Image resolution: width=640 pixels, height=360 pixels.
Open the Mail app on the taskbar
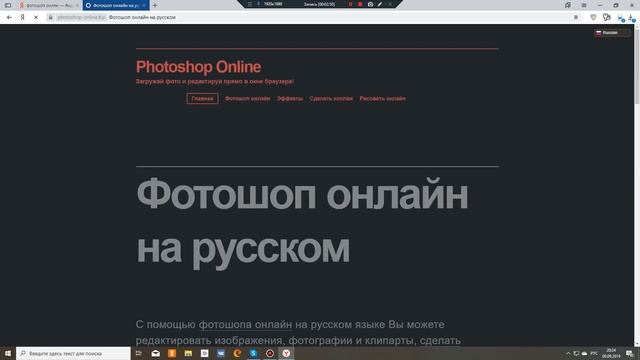(x=156, y=353)
